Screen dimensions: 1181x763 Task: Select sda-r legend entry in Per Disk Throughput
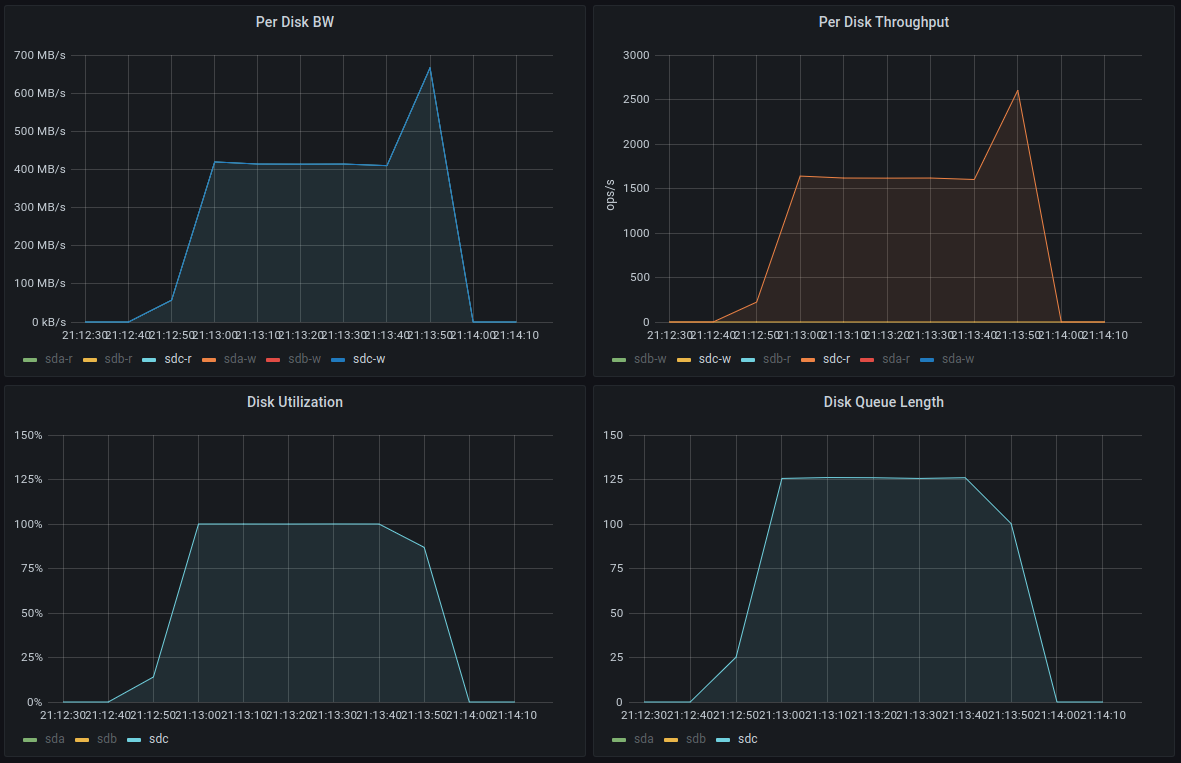[895, 358]
